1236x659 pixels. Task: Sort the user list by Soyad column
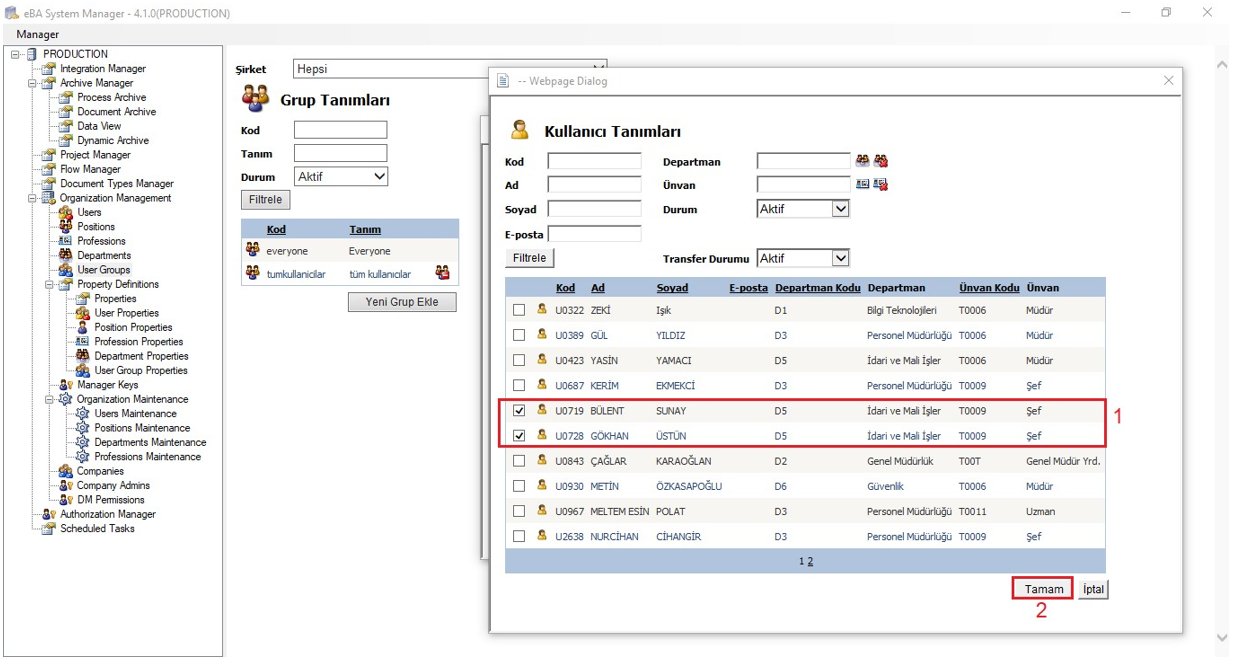coord(672,288)
